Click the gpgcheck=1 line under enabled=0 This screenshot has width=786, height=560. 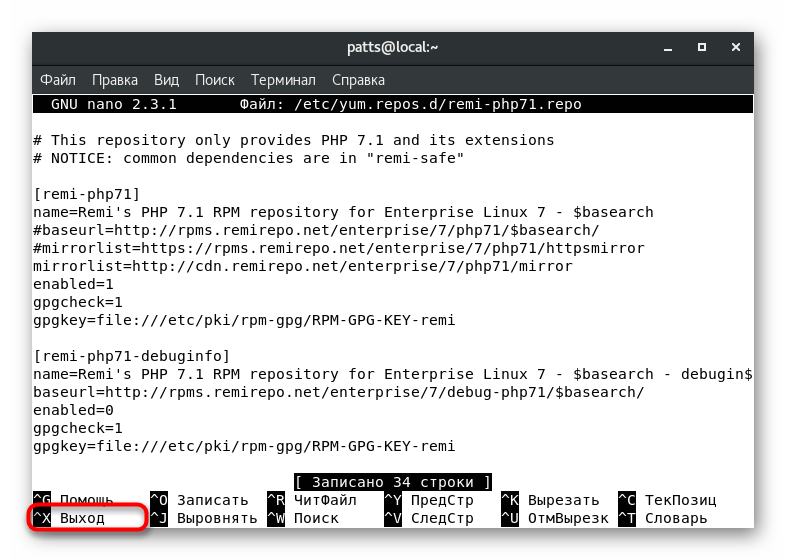(x=78, y=428)
